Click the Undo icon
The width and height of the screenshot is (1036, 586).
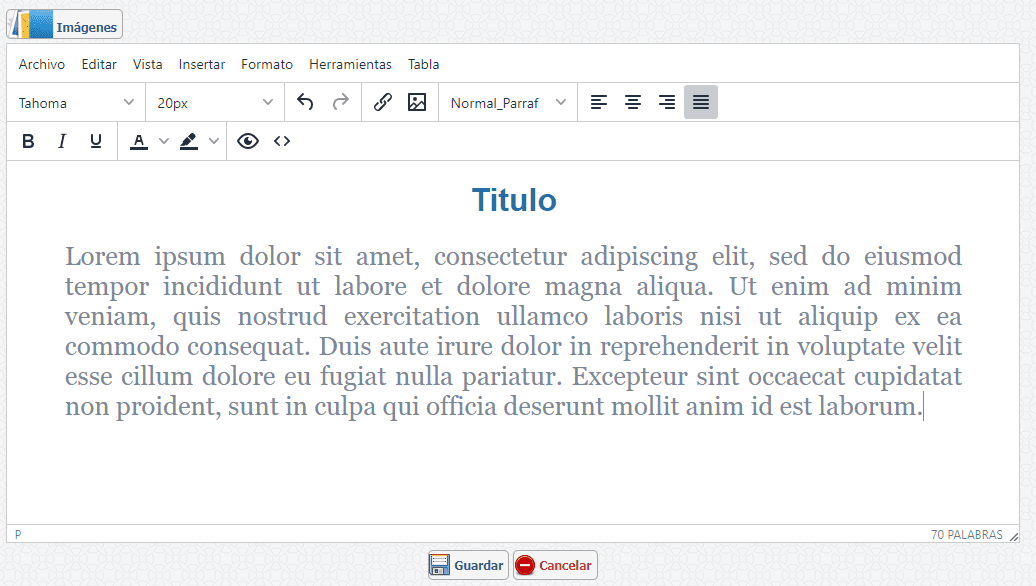coord(305,101)
